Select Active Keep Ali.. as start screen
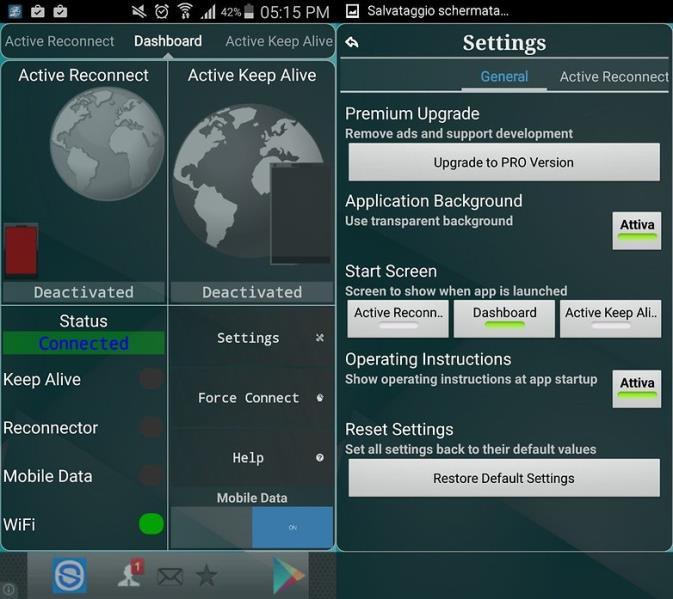 tap(610, 318)
